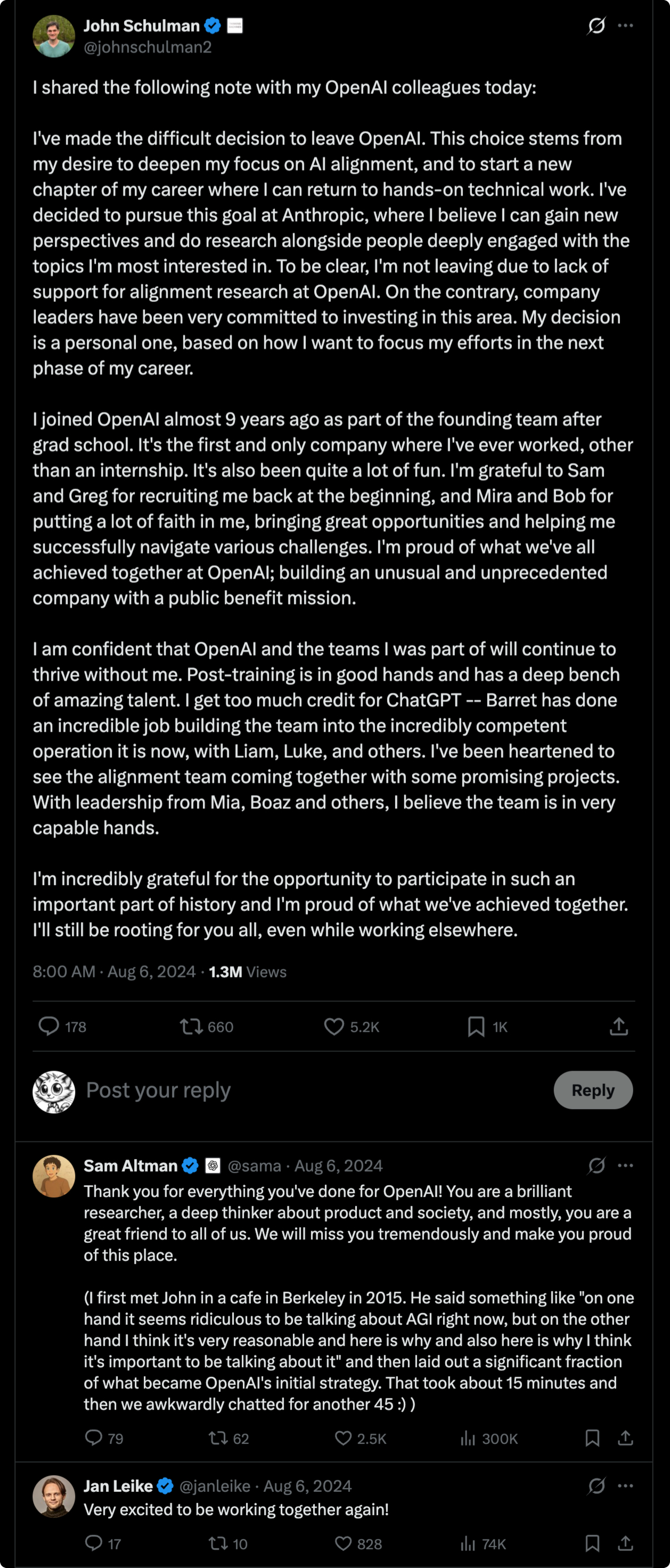Open Sam Altman's profile name link
670x1568 pixels.
(130, 1166)
